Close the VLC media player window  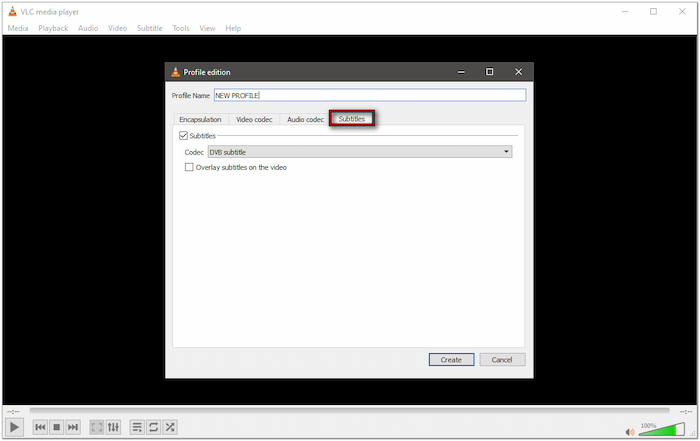tap(682, 12)
